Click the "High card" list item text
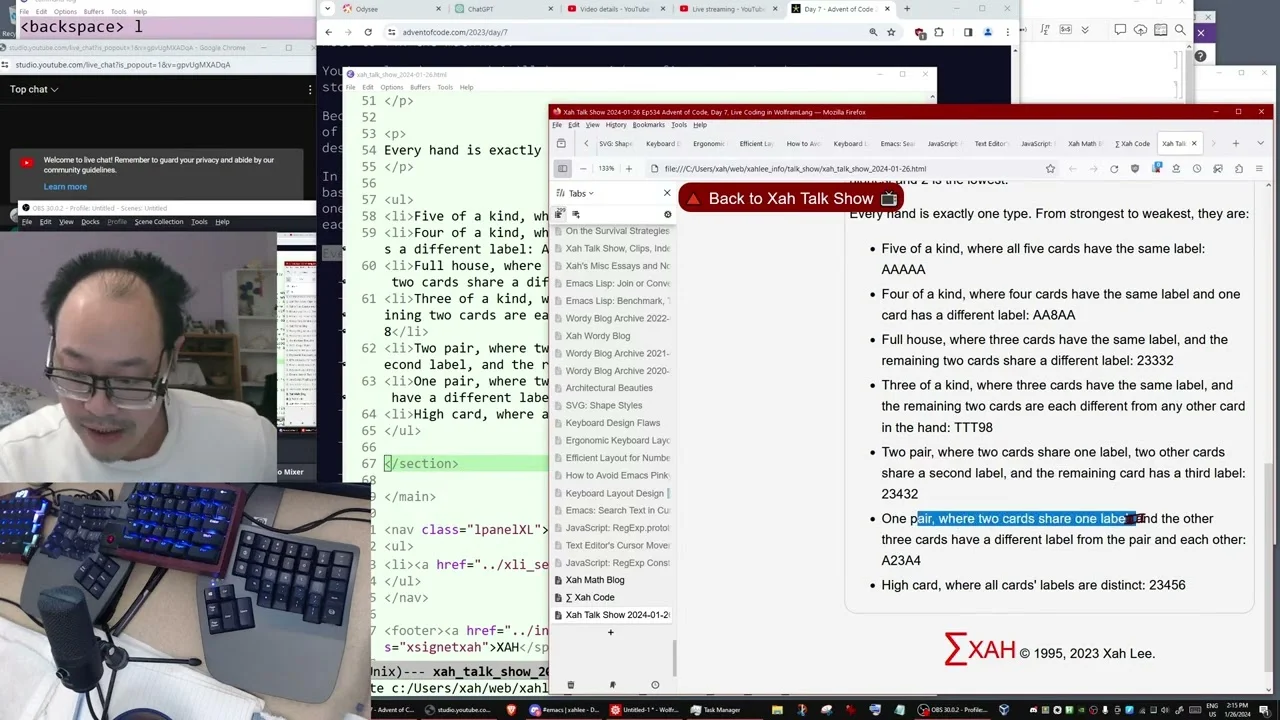Image resolution: width=1280 pixels, height=720 pixels. (x=1033, y=585)
